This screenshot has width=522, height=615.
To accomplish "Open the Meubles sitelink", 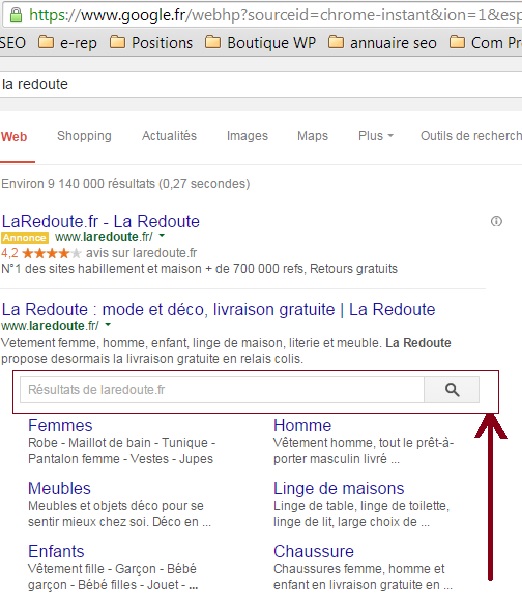I will [x=59, y=488].
